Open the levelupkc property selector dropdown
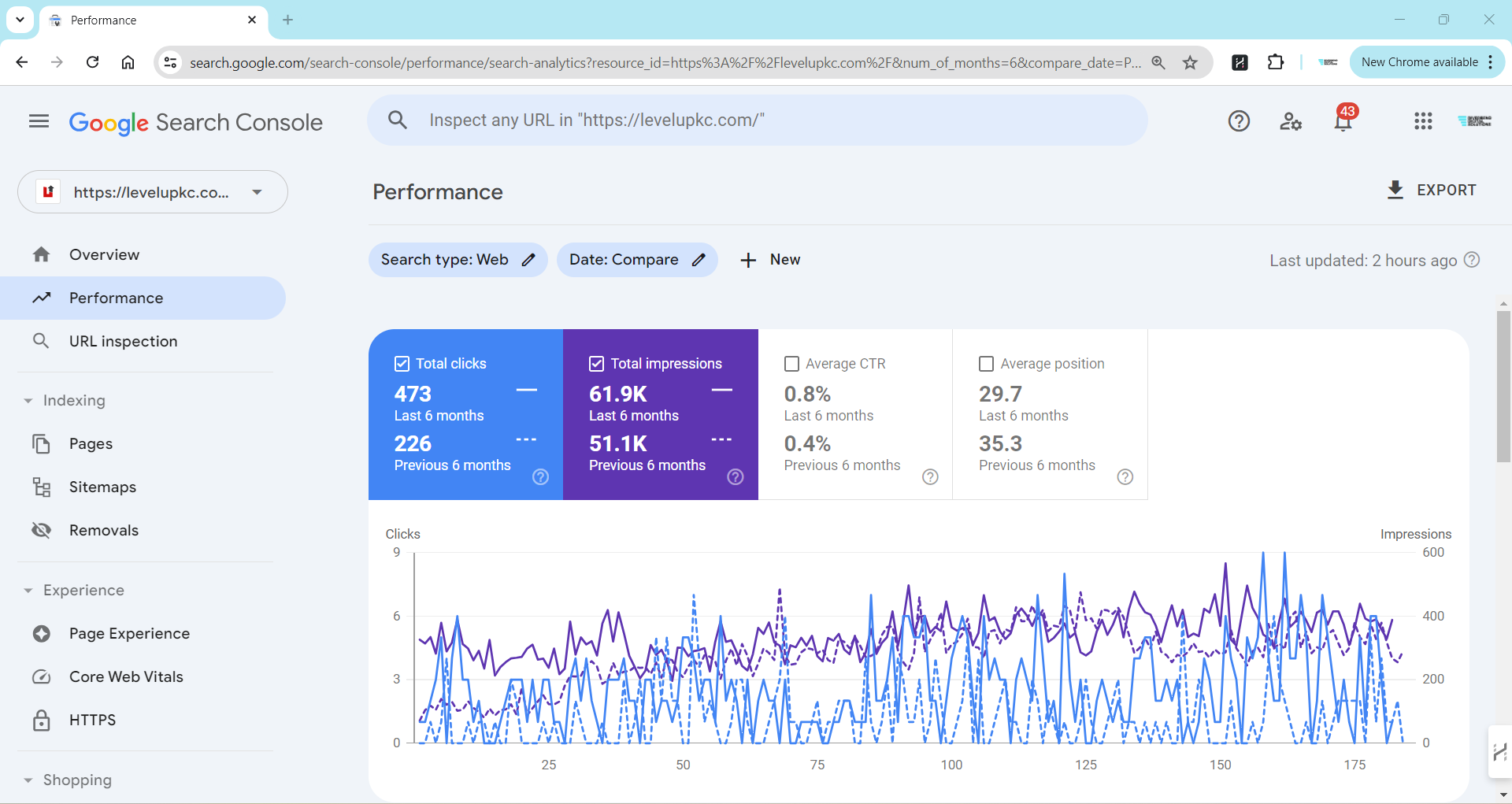This screenshot has height=804, width=1512. 153,192
